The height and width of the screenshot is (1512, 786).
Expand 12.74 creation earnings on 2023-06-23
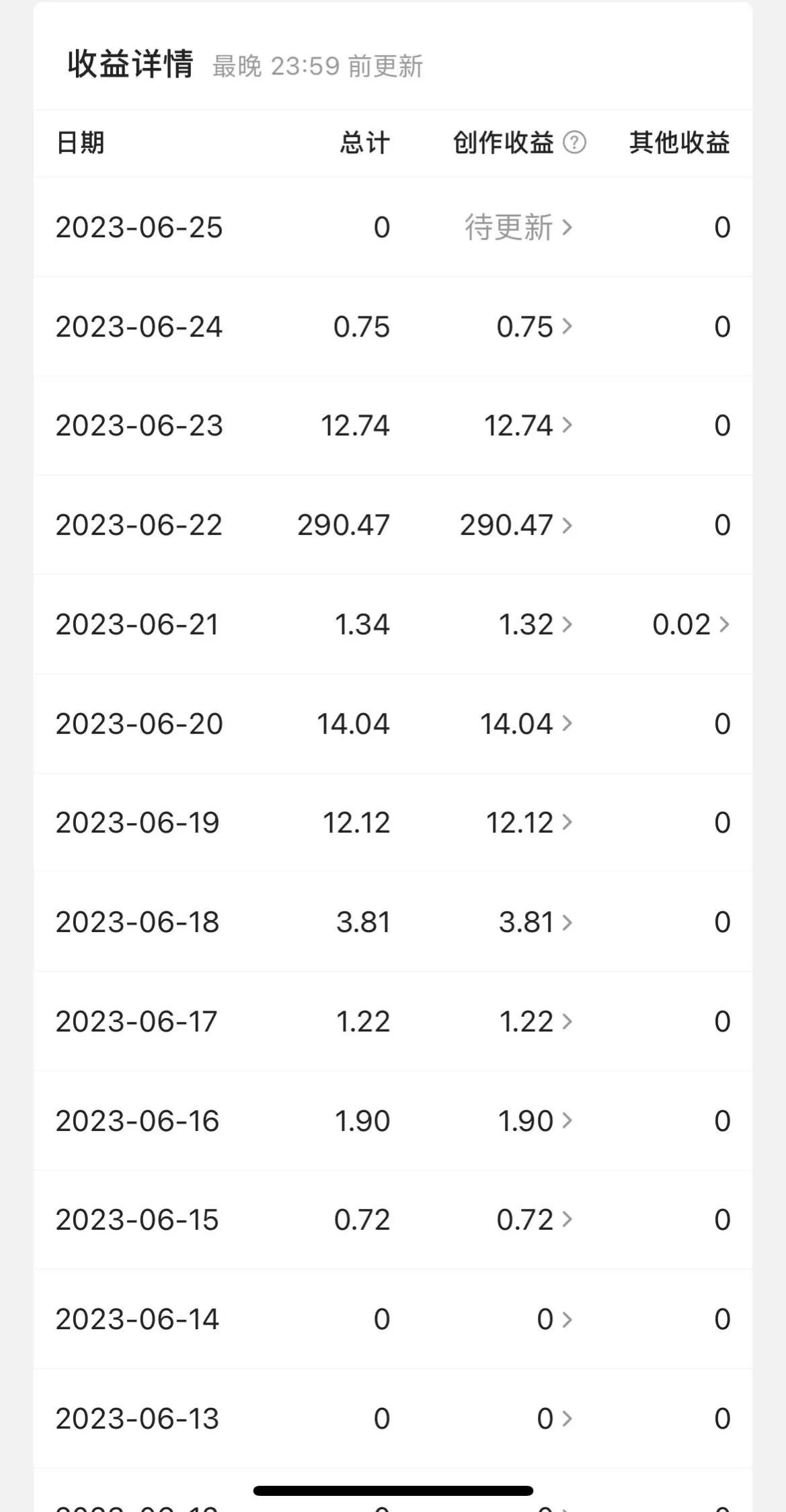pos(528,425)
